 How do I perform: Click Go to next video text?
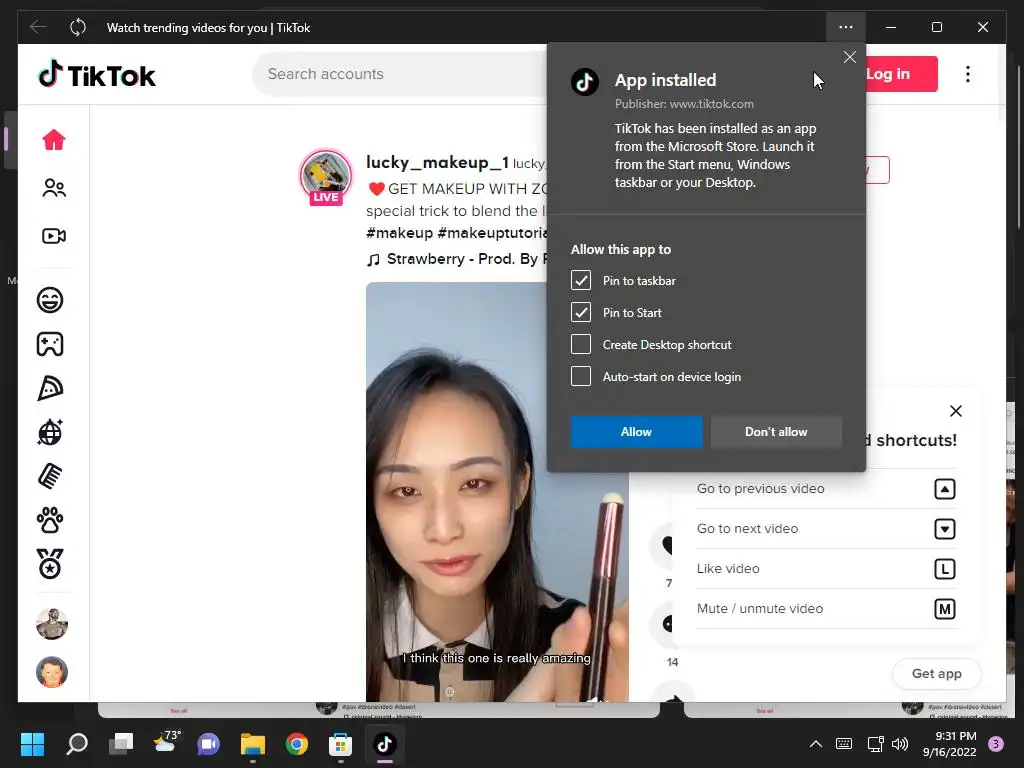tap(747, 528)
